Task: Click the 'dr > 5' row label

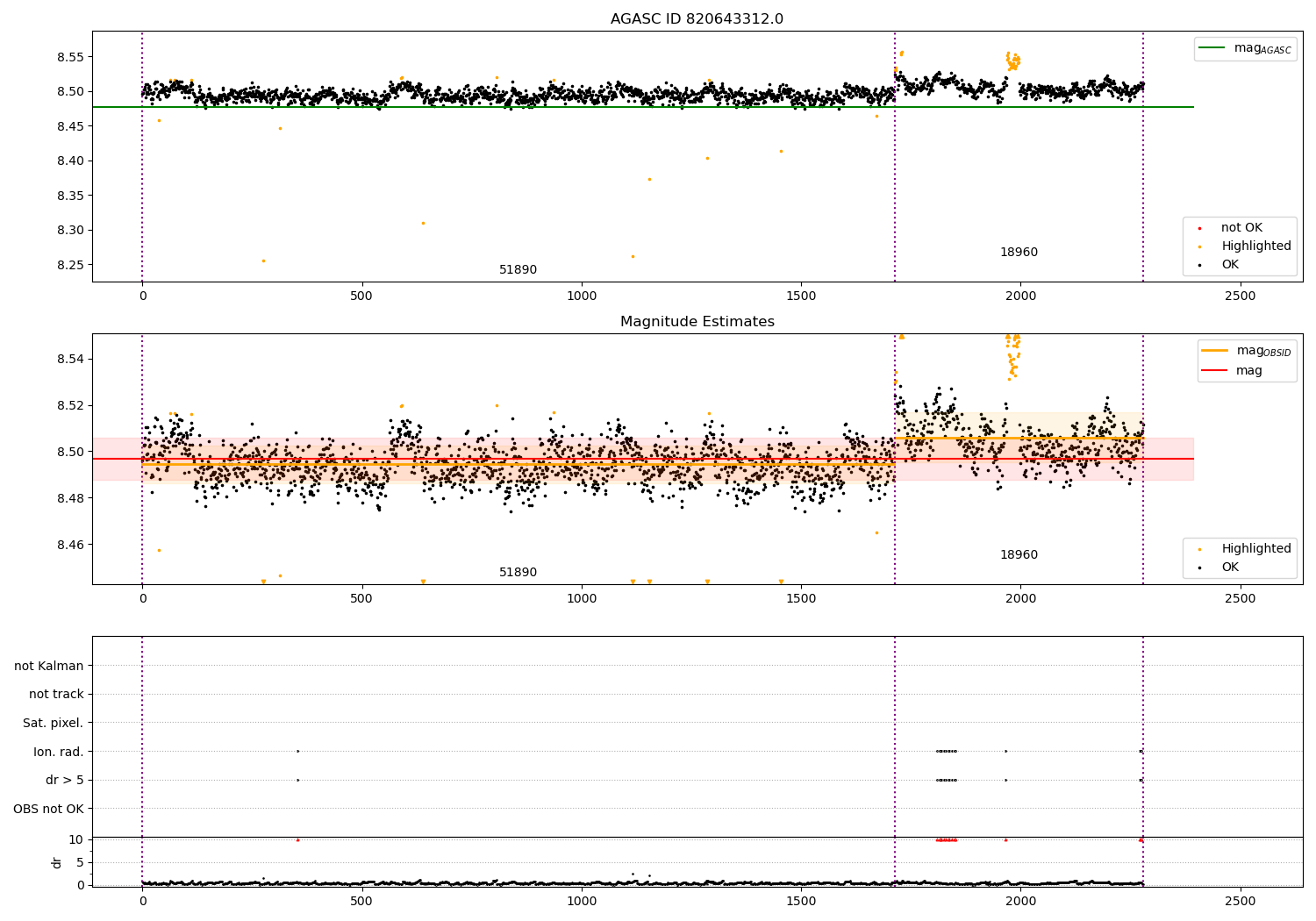Action: pyautogui.click(x=65, y=781)
